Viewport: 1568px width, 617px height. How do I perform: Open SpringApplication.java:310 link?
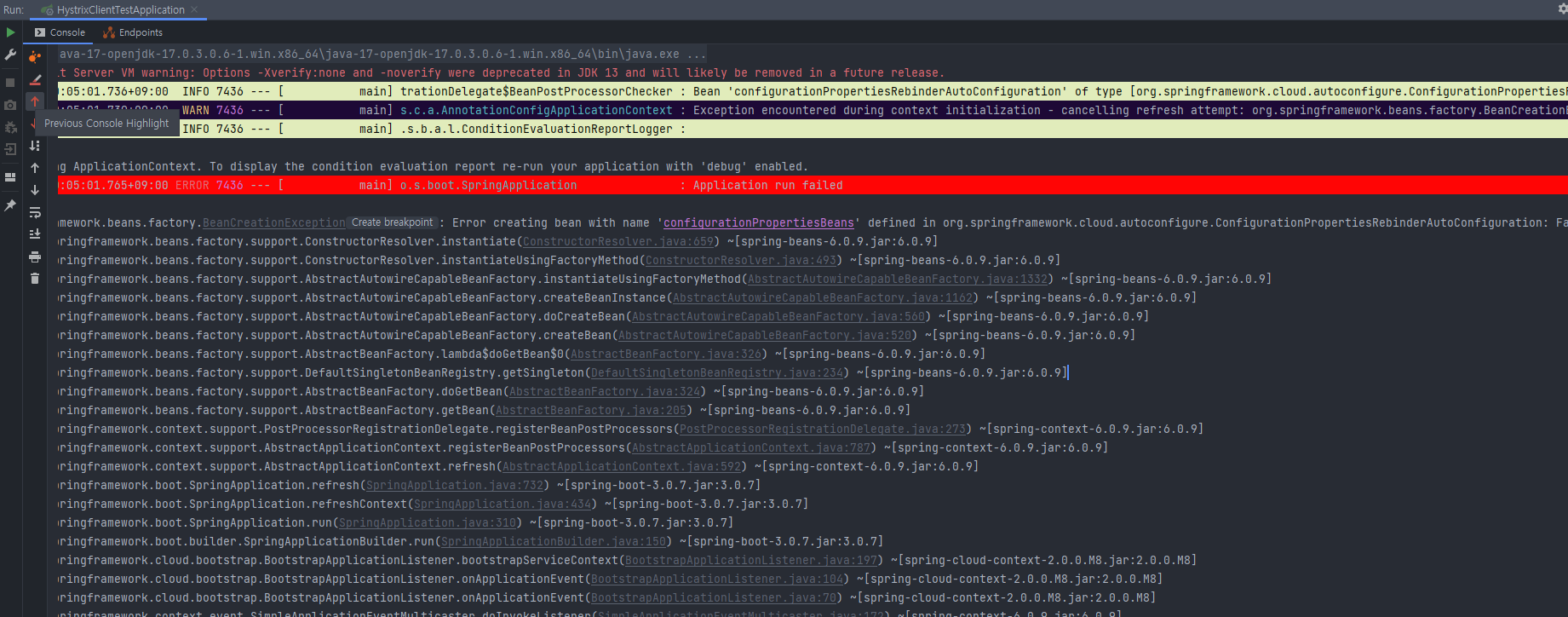click(428, 523)
